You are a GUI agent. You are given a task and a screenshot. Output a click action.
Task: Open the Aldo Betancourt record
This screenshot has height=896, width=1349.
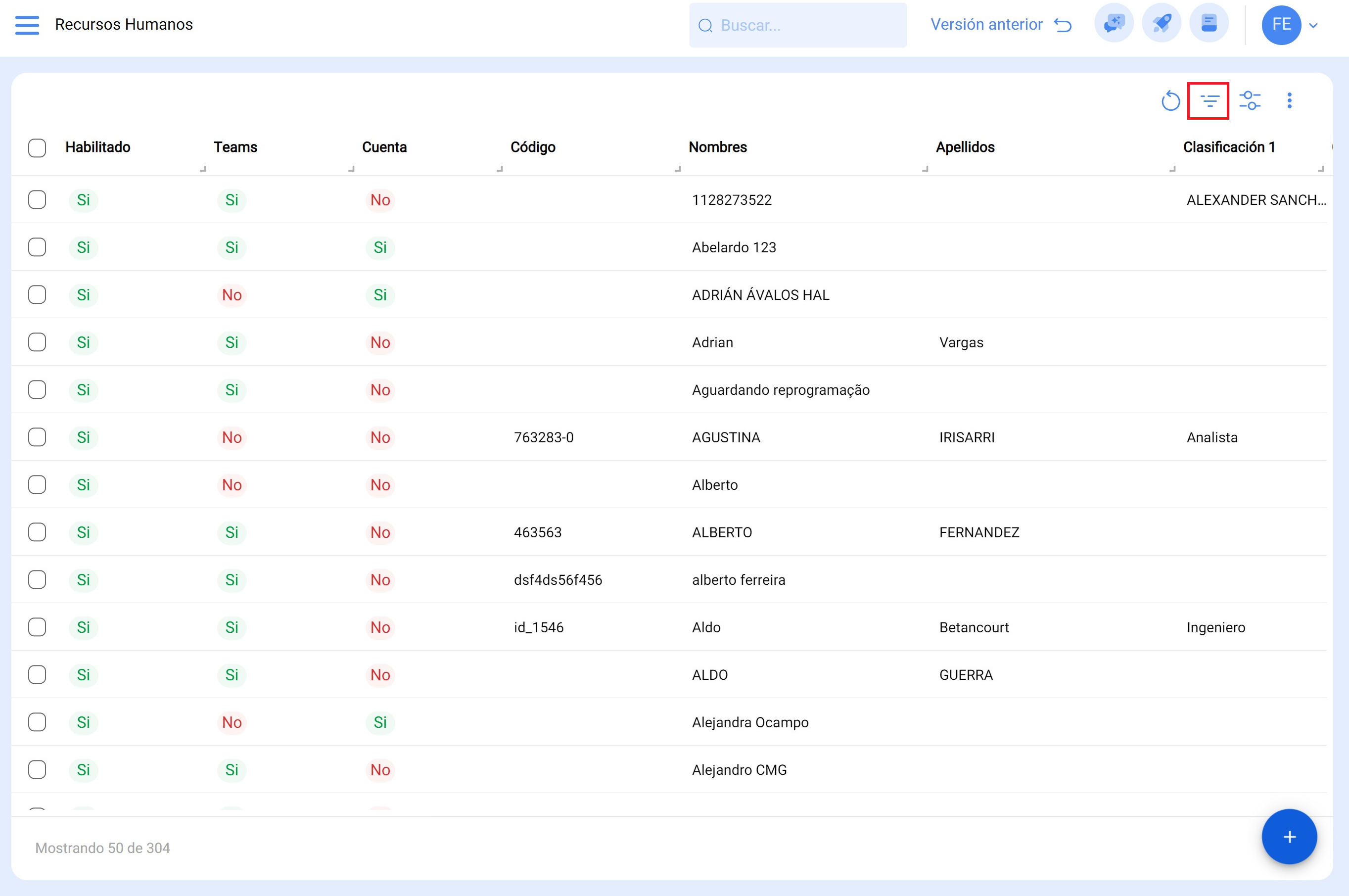pyautogui.click(x=706, y=627)
